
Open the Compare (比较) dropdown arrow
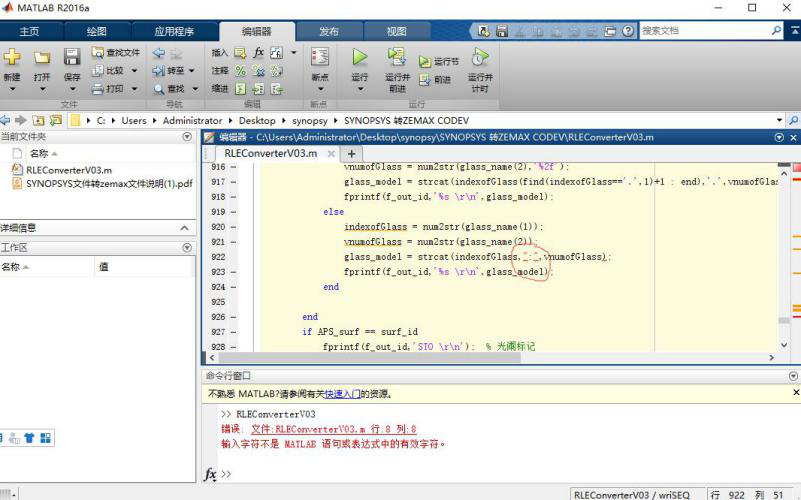tap(134, 70)
